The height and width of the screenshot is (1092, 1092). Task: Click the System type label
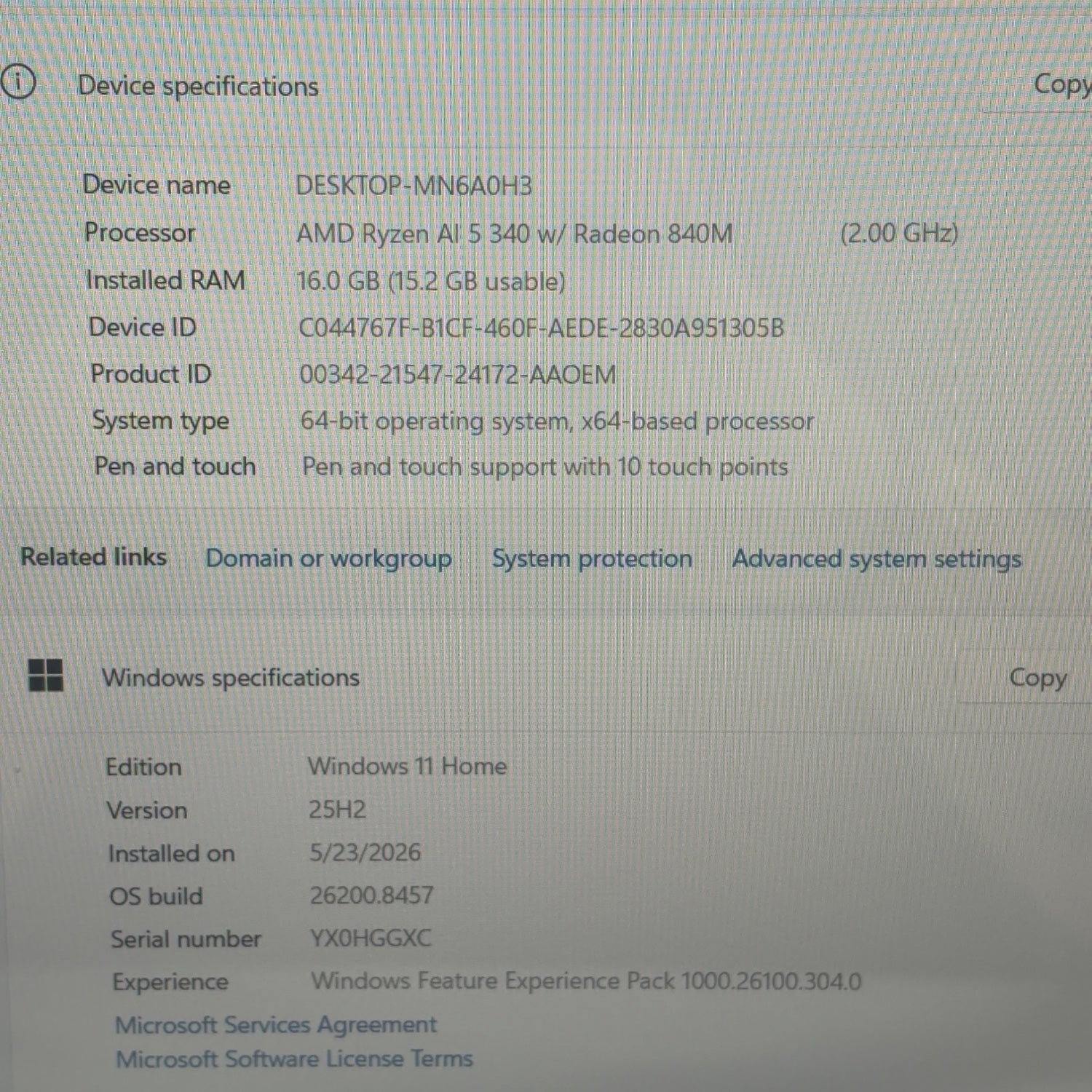161,421
